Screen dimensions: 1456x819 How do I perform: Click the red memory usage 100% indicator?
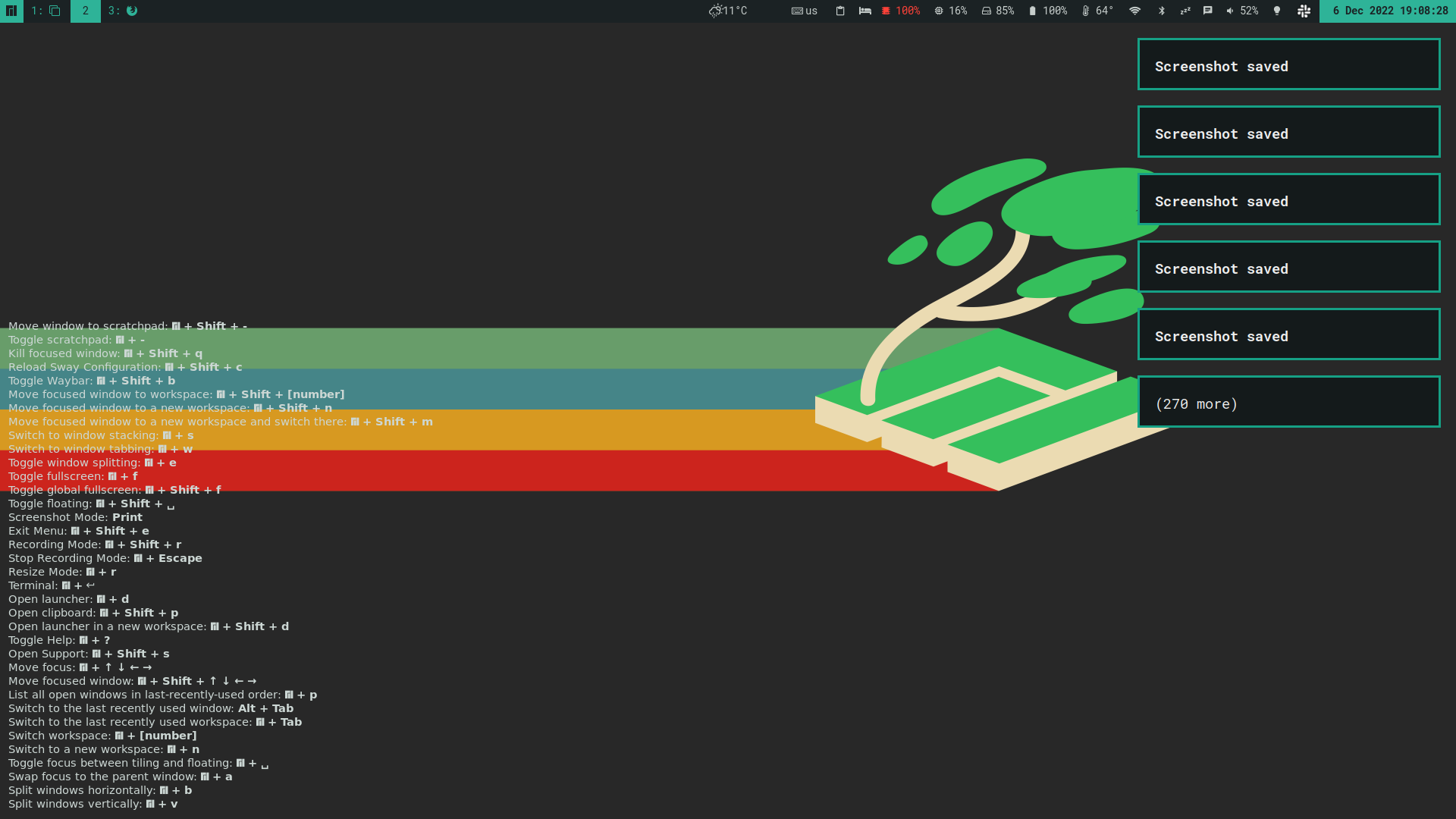coord(901,11)
